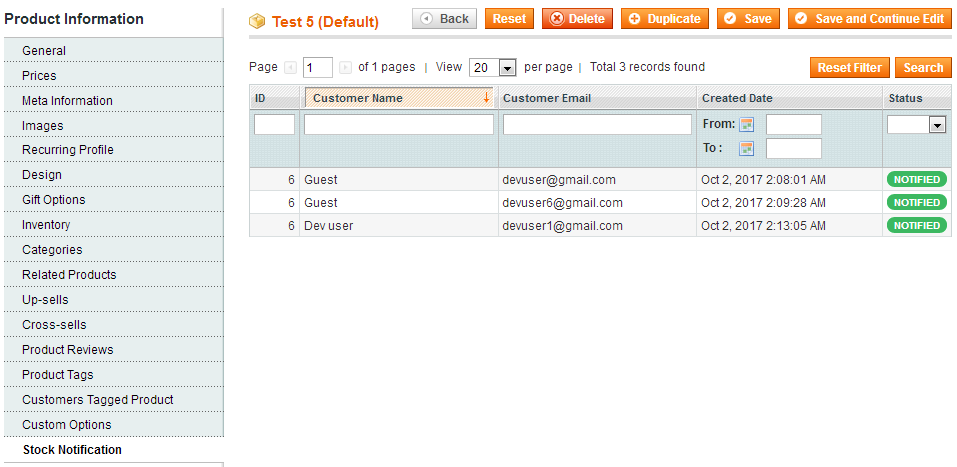Go back using the Back button
This screenshot has height=467, width=957.
coord(444,19)
